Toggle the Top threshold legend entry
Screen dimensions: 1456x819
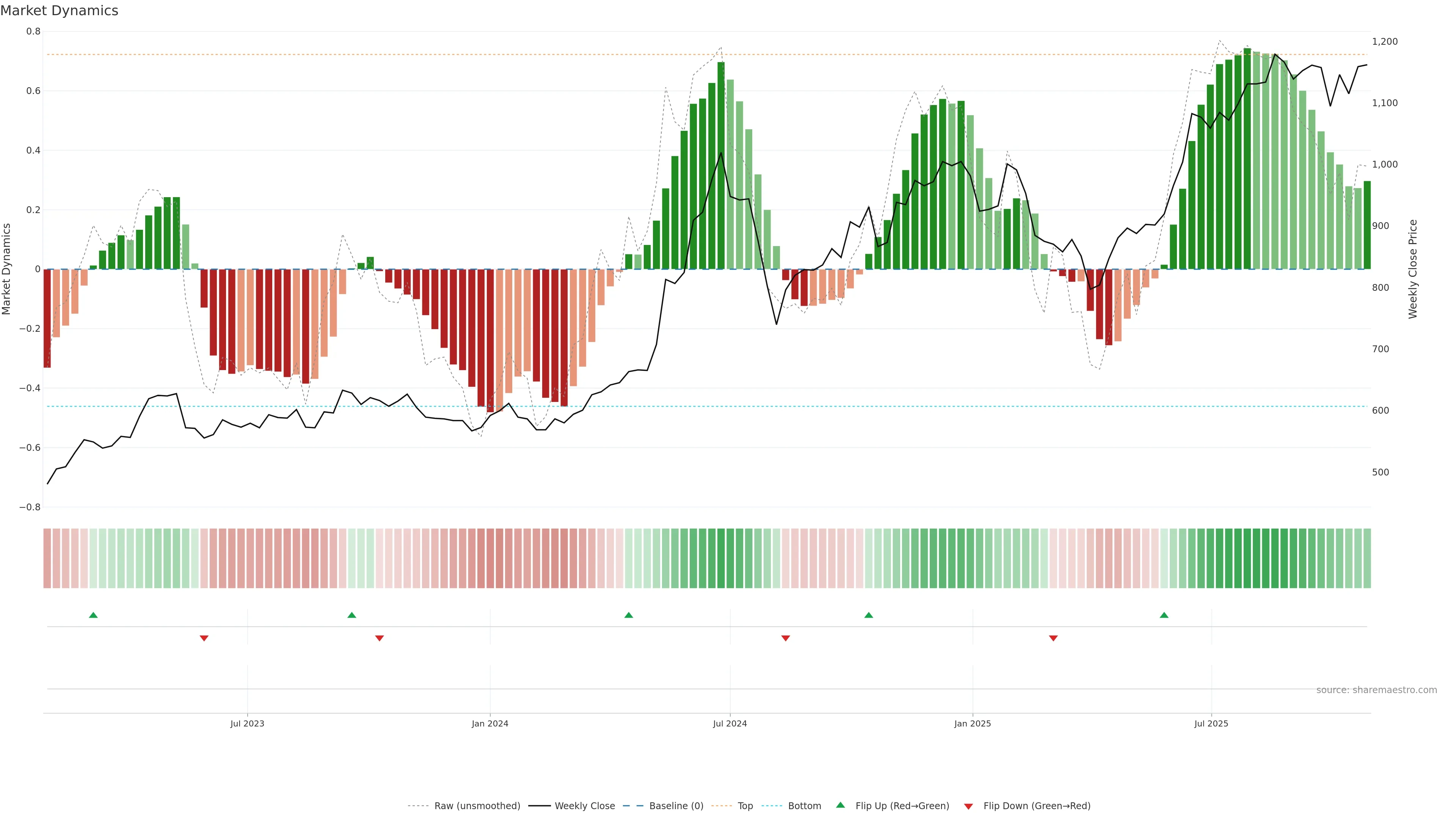(745, 806)
